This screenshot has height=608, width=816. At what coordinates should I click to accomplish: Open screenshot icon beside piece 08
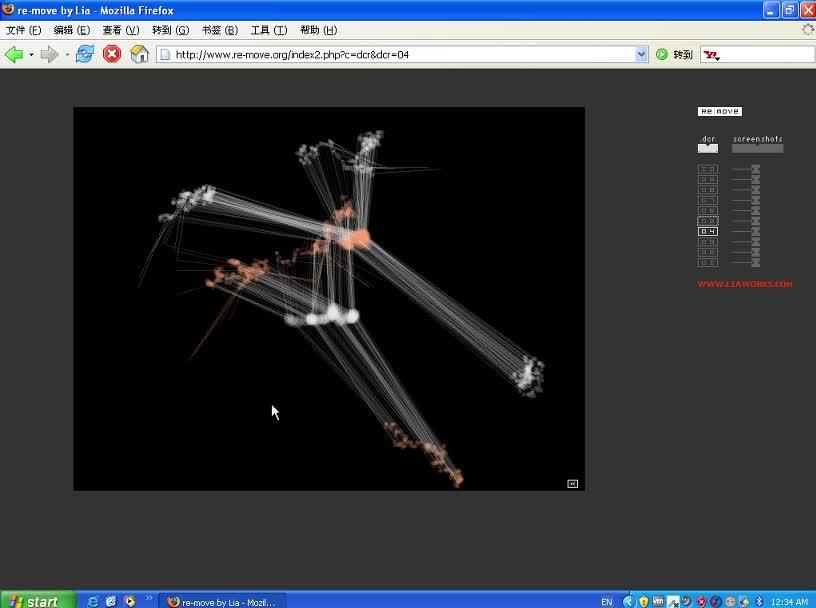click(756, 190)
